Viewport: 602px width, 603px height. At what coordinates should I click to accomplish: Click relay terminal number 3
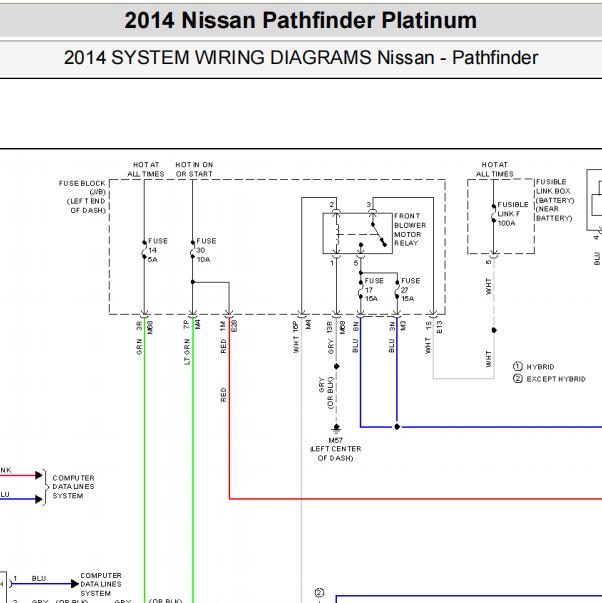pyautogui.click(x=369, y=205)
